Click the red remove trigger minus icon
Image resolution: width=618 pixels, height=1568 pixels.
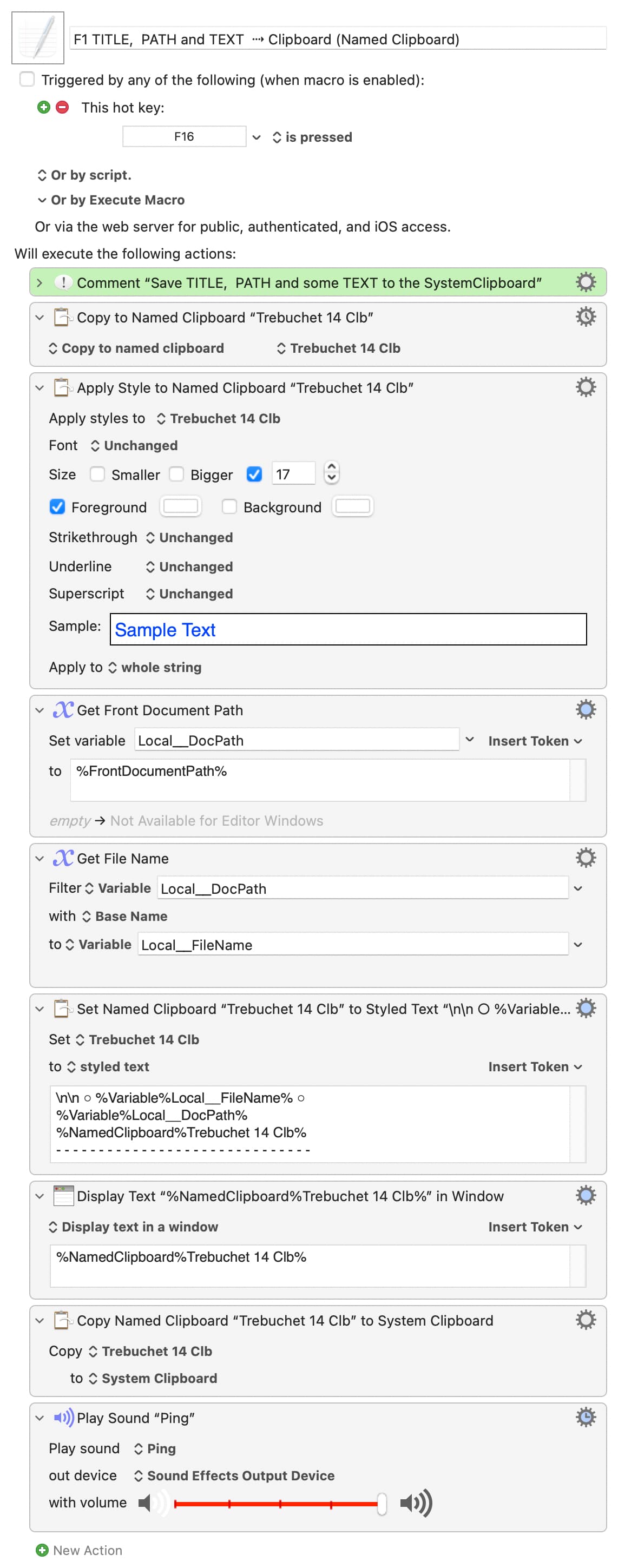point(62,107)
